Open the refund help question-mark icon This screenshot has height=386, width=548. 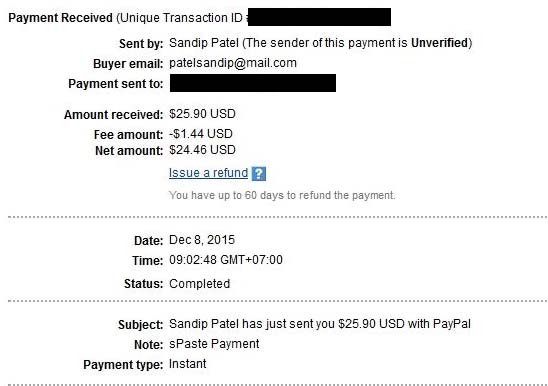259,174
